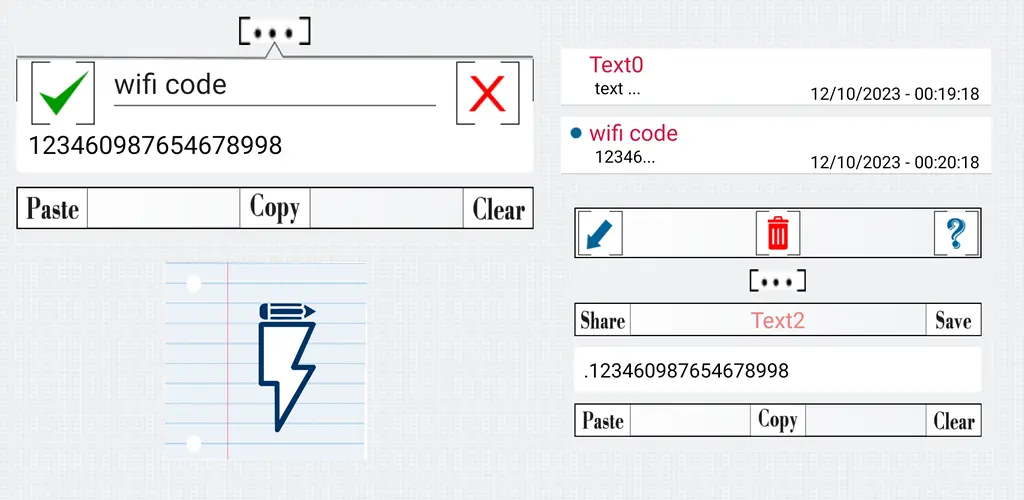Viewport: 1024px width, 500px height.
Task: Click the Share button beside Text2
Action: [603, 320]
